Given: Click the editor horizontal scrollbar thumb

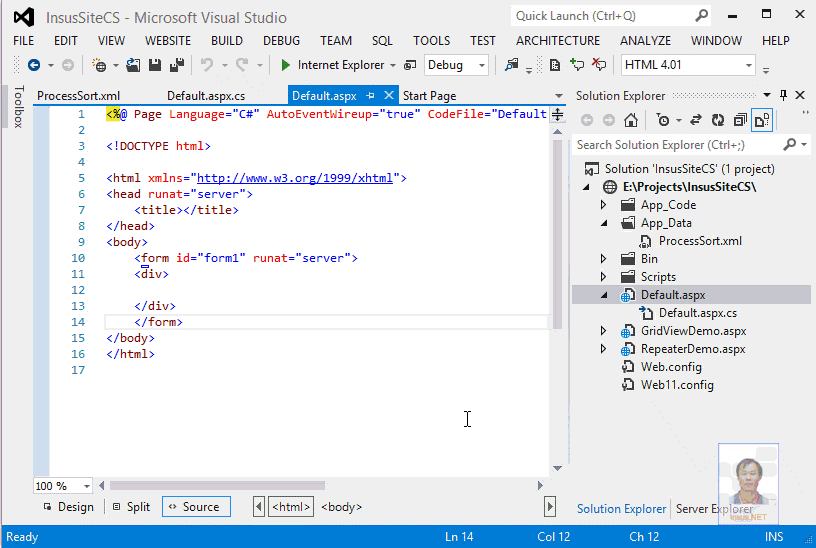Looking at the screenshot, I should coord(217,486).
